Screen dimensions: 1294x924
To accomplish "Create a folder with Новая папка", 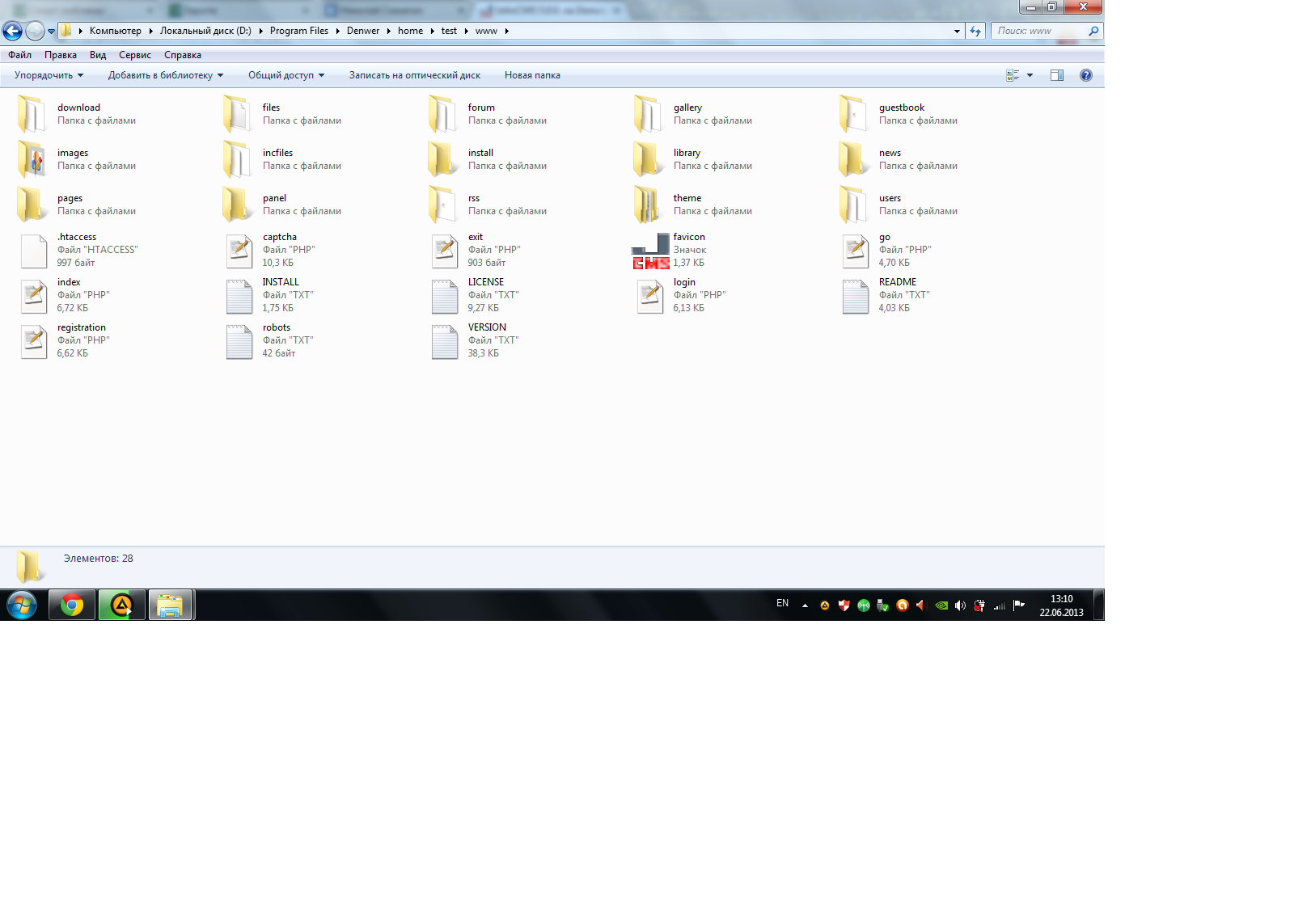I will 532,75.
